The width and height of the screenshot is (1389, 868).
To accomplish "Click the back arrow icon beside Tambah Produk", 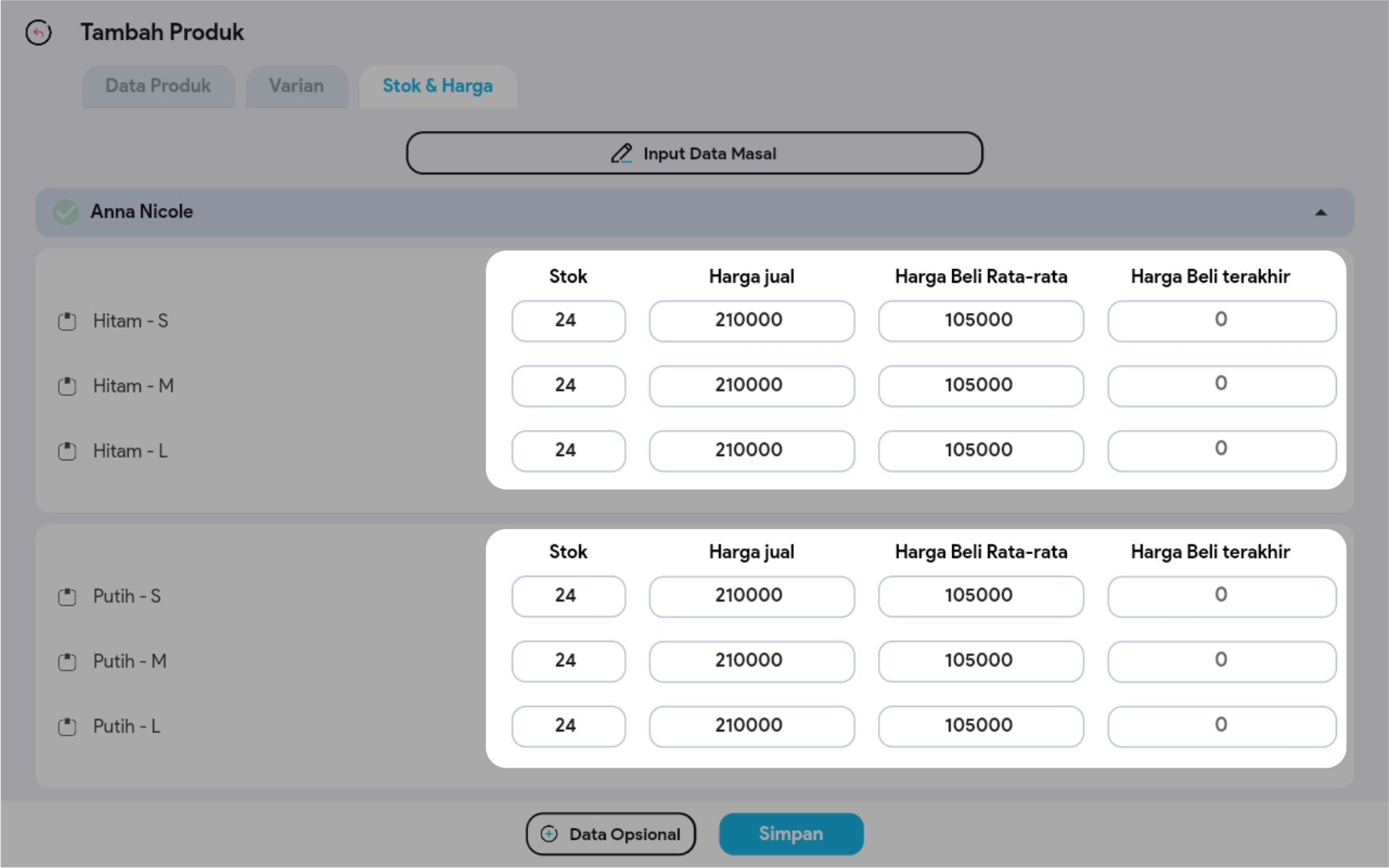I will click(38, 33).
